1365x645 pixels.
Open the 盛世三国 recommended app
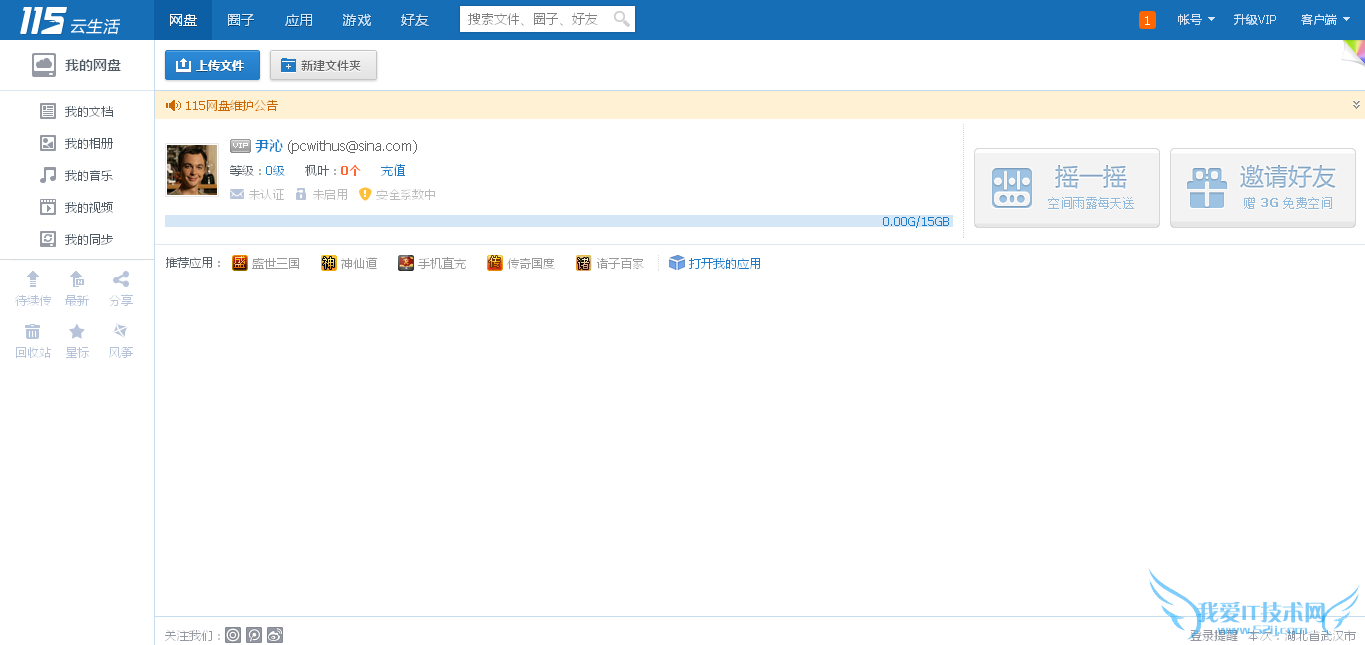[266, 264]
